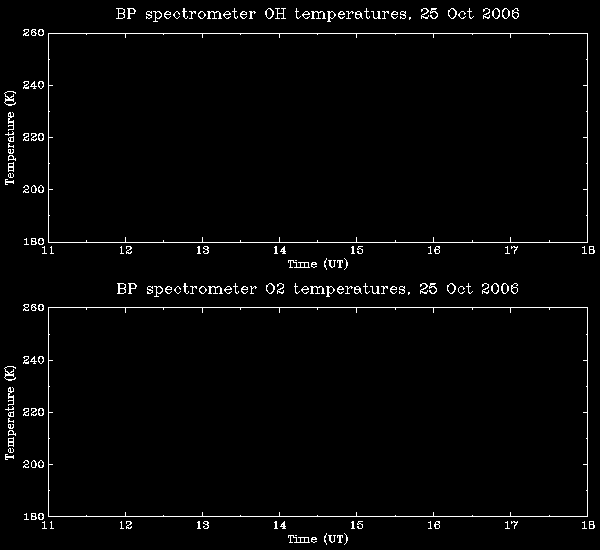
Task: Pick hour 17 on OH plot time axis
Action: [511, 250]
